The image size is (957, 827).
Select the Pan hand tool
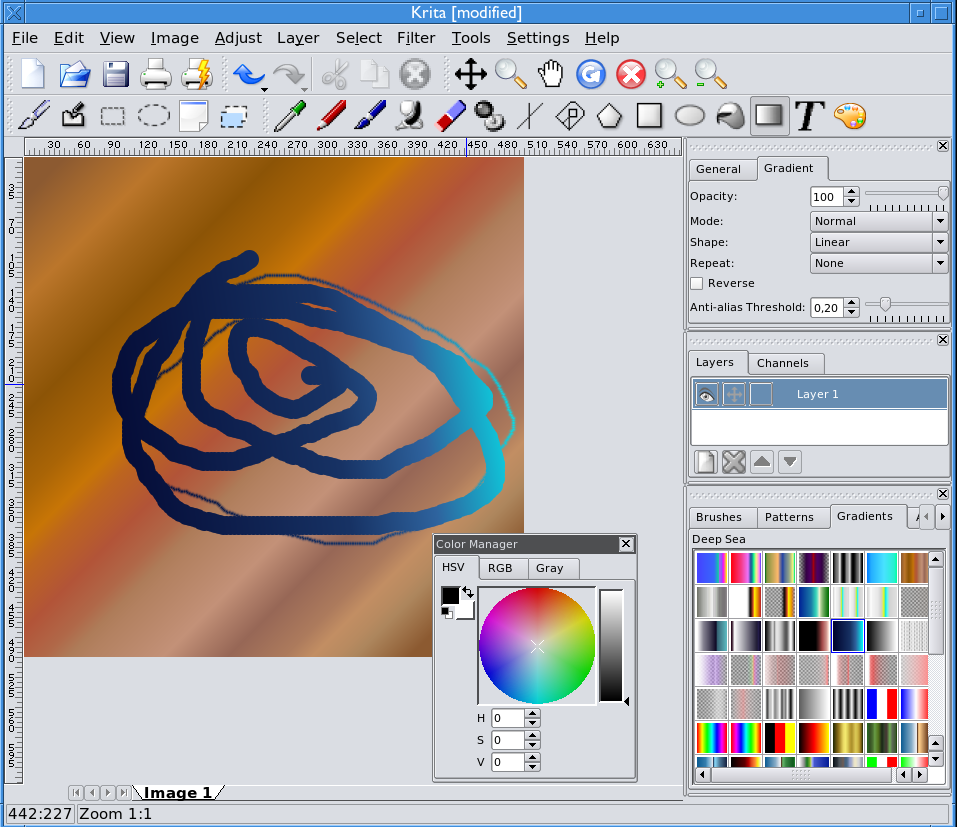click(551, 74)
